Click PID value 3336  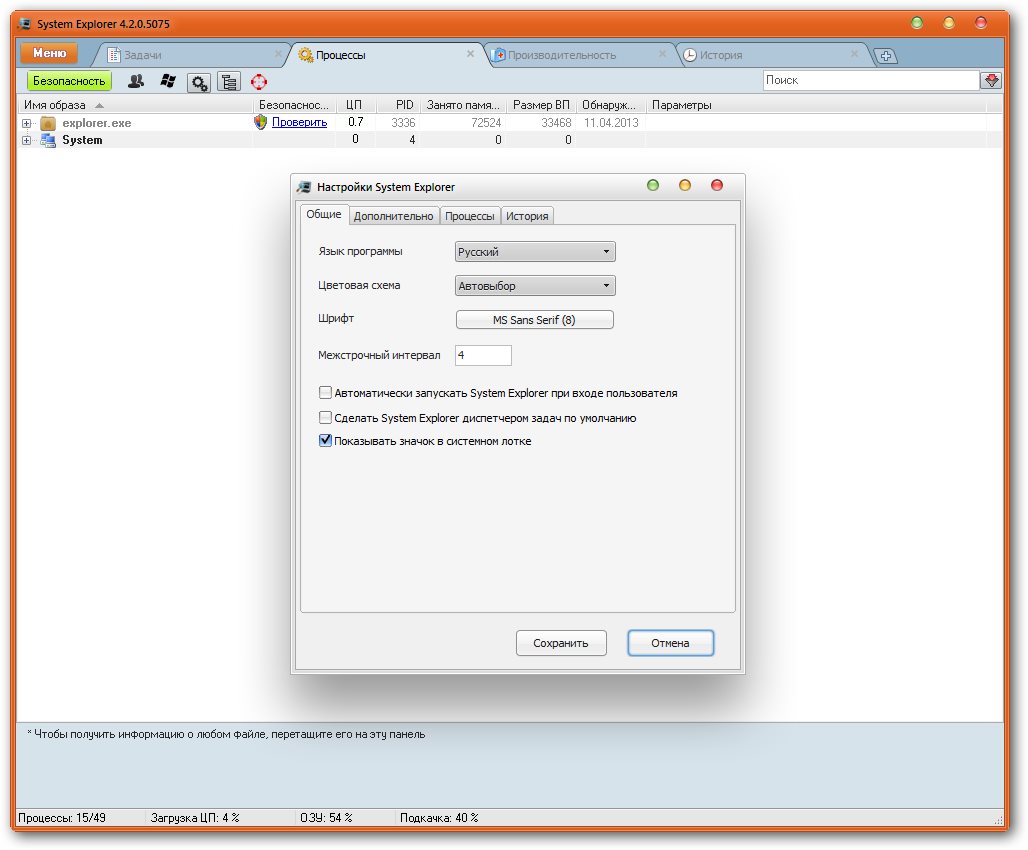[403, 123]
